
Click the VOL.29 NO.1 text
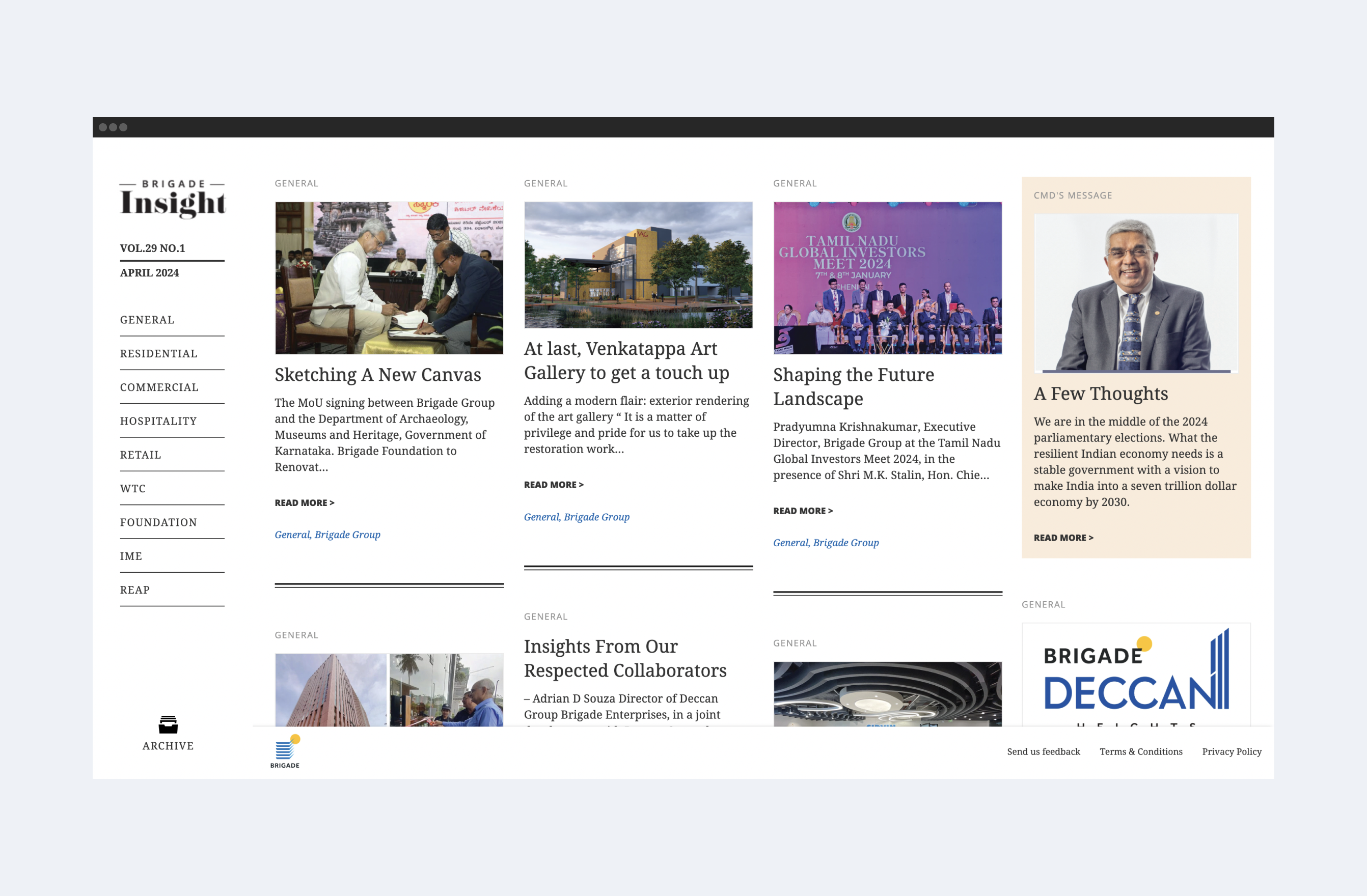[x=153, y=248]
